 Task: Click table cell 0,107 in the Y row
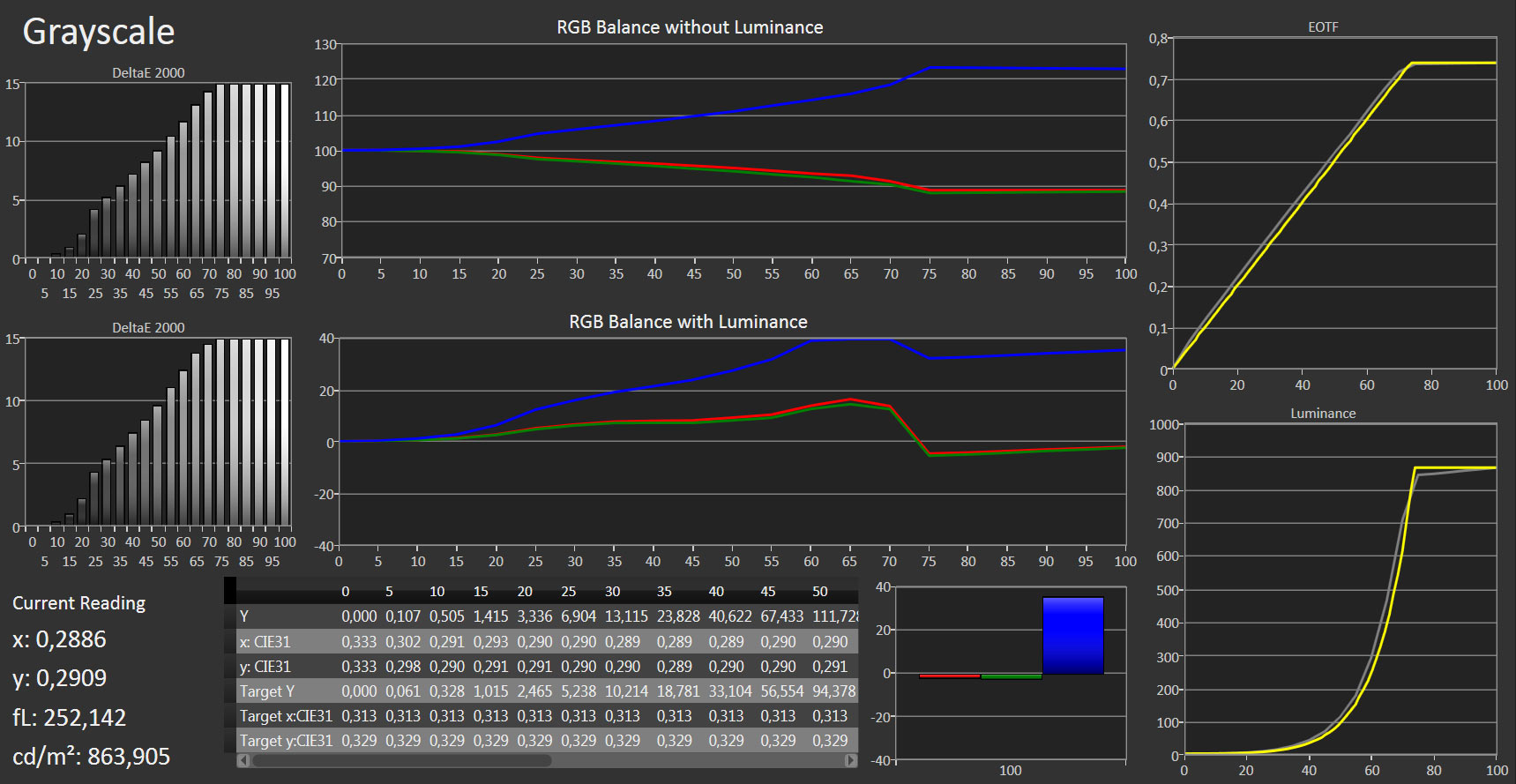403,616
